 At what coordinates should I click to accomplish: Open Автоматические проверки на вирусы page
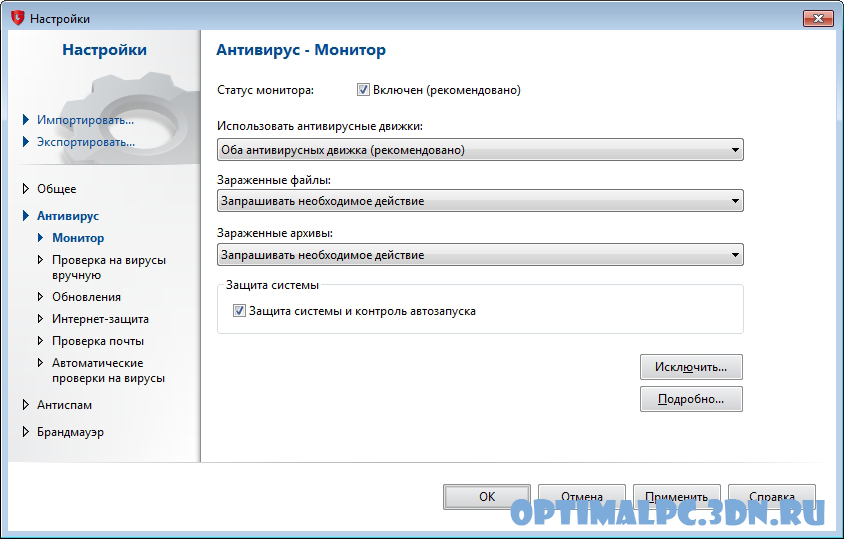click(x=108, y=370)
